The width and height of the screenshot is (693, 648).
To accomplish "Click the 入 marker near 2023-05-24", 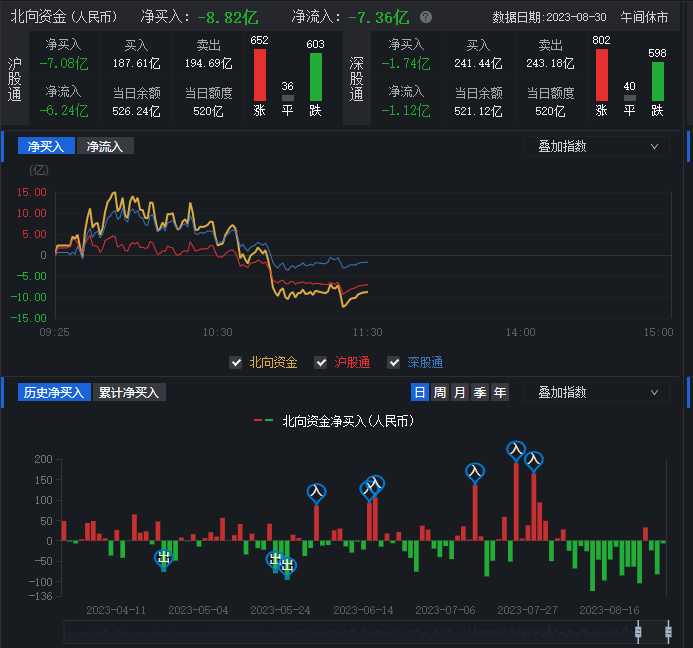I will point(316,492).
